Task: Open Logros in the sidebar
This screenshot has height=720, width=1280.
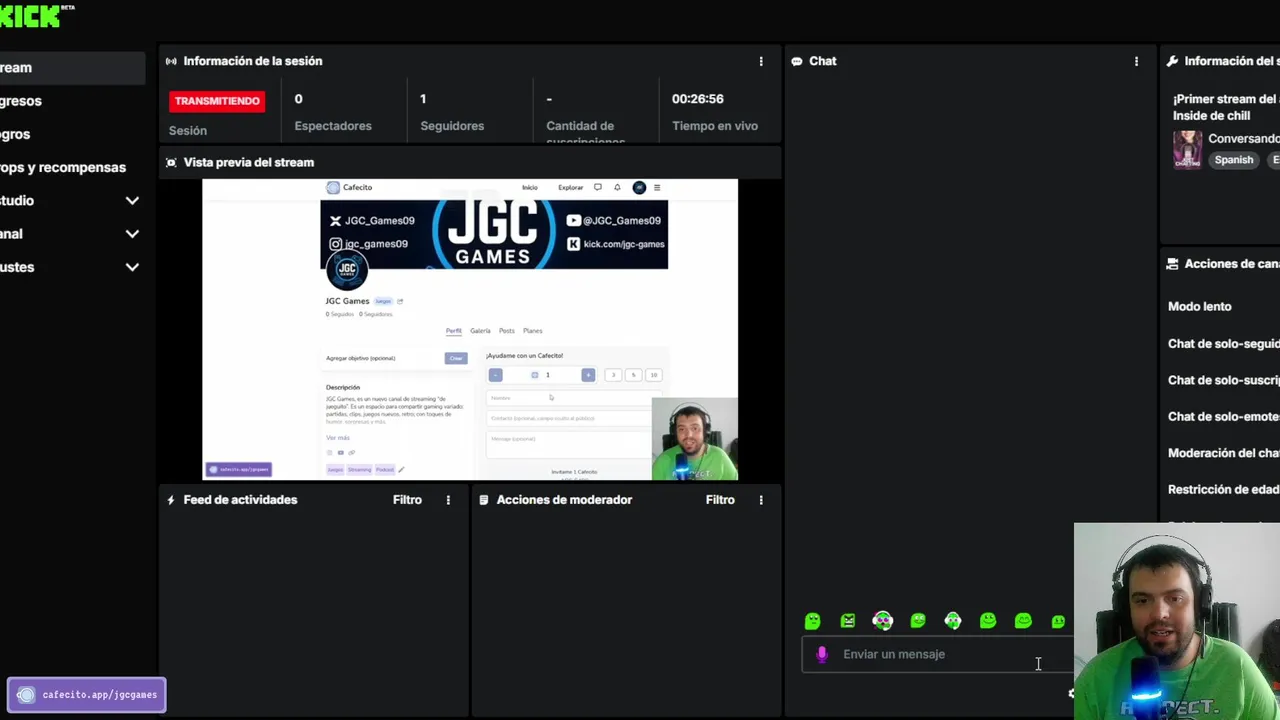Action: 15,134
